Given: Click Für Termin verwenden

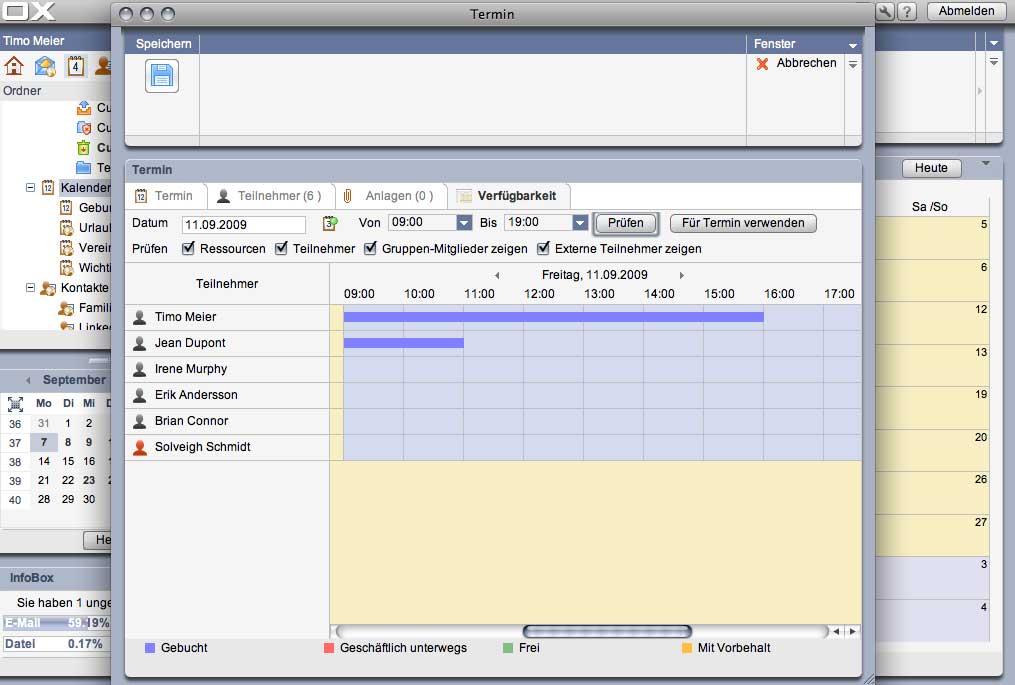Looking at the screenshot, I should (743, 224).
